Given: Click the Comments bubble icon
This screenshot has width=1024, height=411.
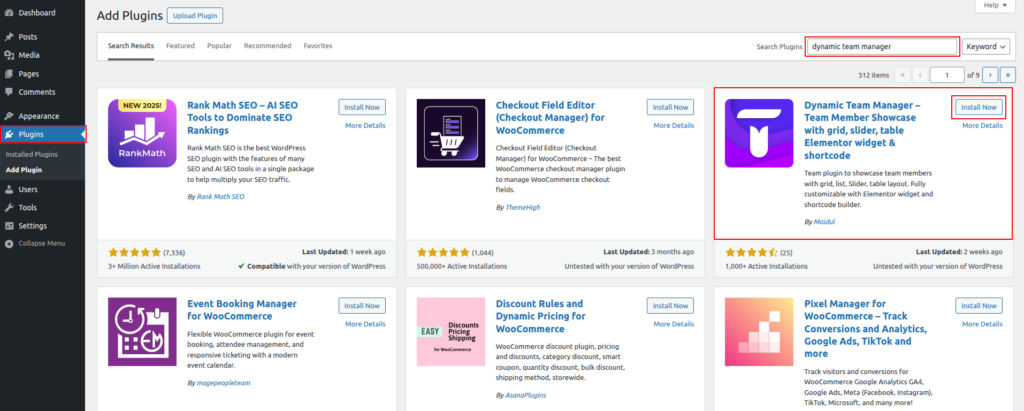Looking at the screenshot, I should [8, 92].
